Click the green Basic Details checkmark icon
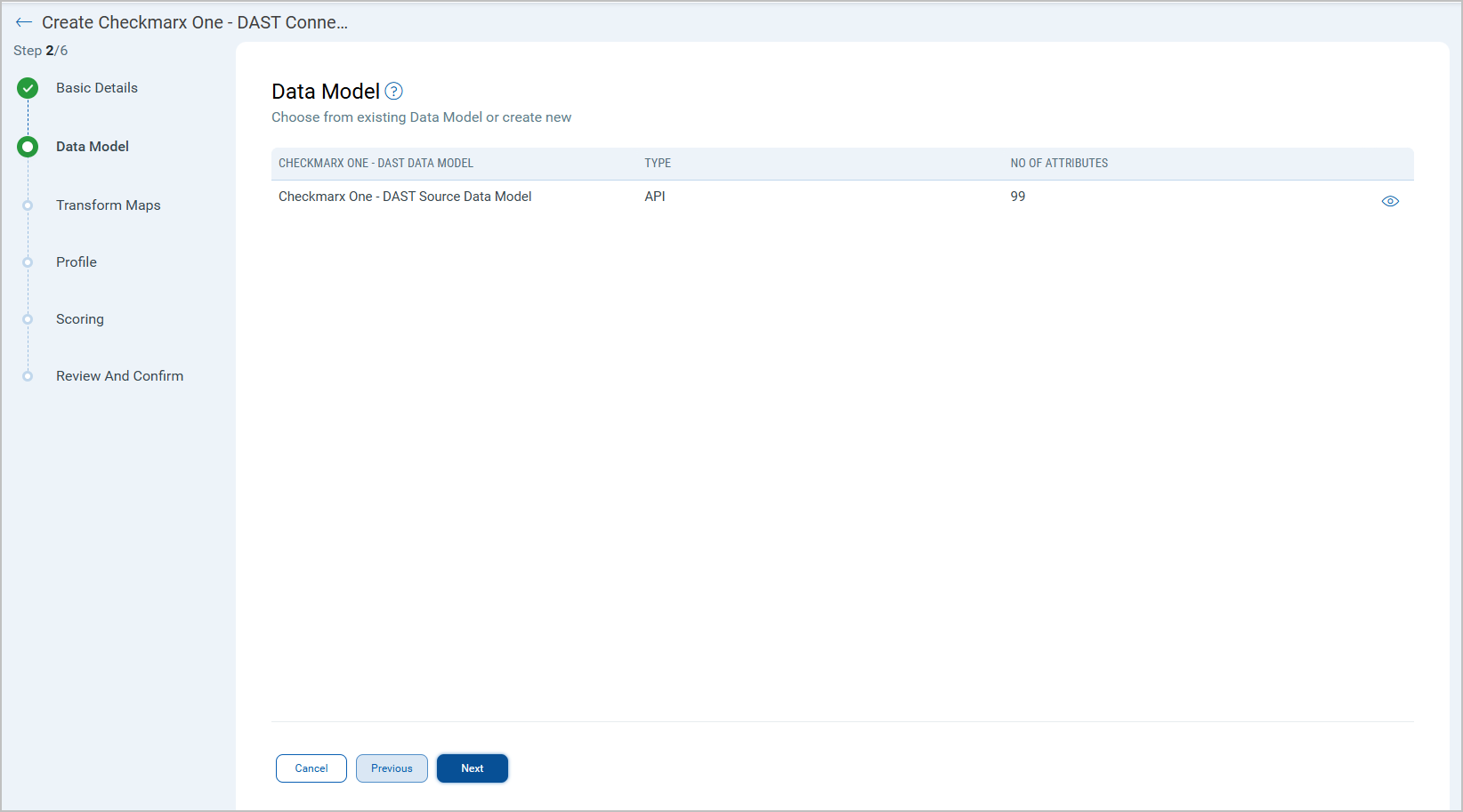This screenshot has width=1463, height=812. [28, 88]
